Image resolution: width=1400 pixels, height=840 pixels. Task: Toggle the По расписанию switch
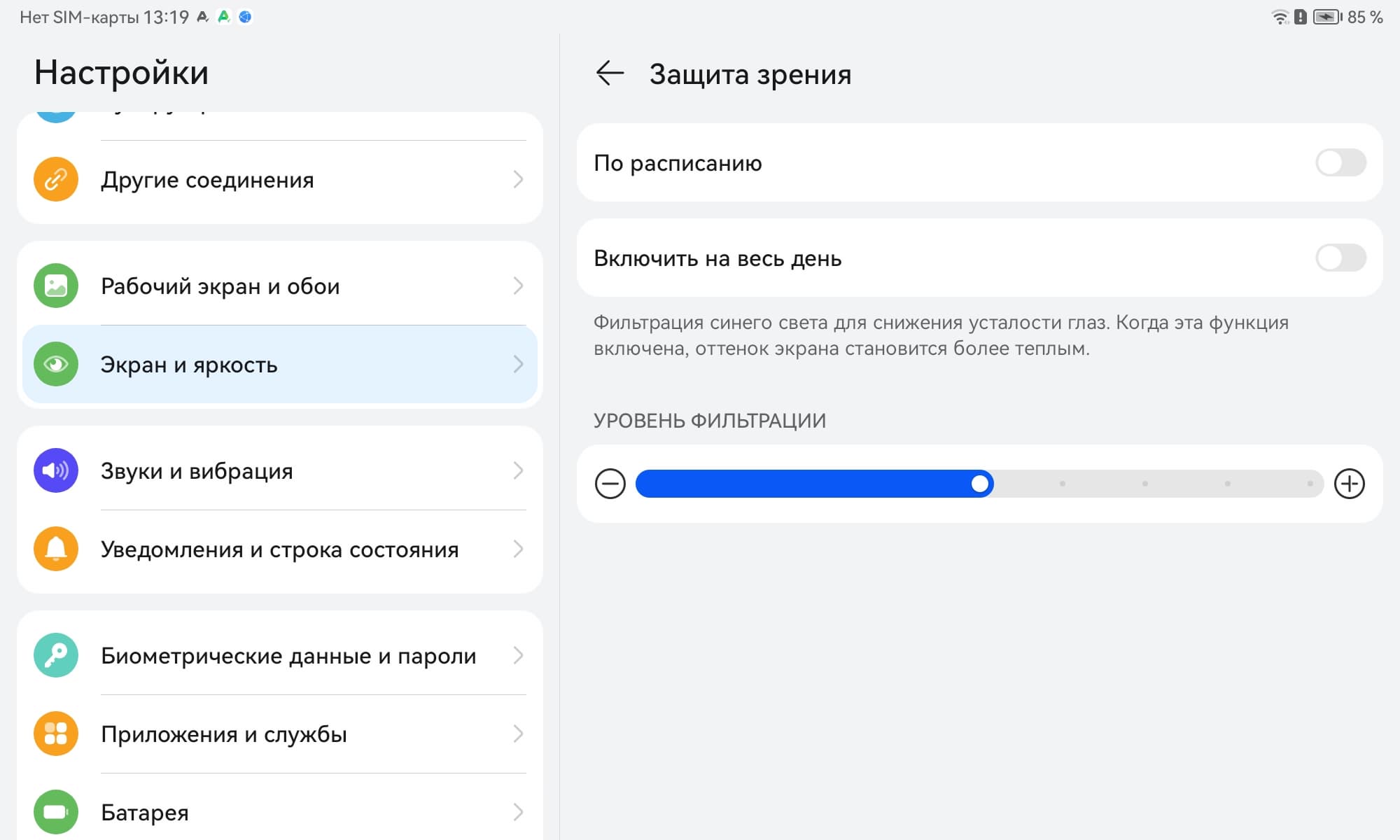coord(1340,163)
